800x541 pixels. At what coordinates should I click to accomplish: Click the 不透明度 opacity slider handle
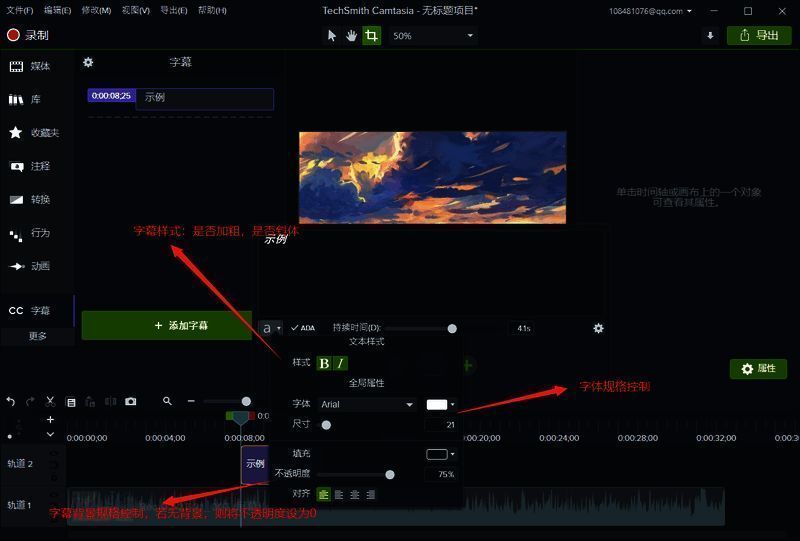390,474
